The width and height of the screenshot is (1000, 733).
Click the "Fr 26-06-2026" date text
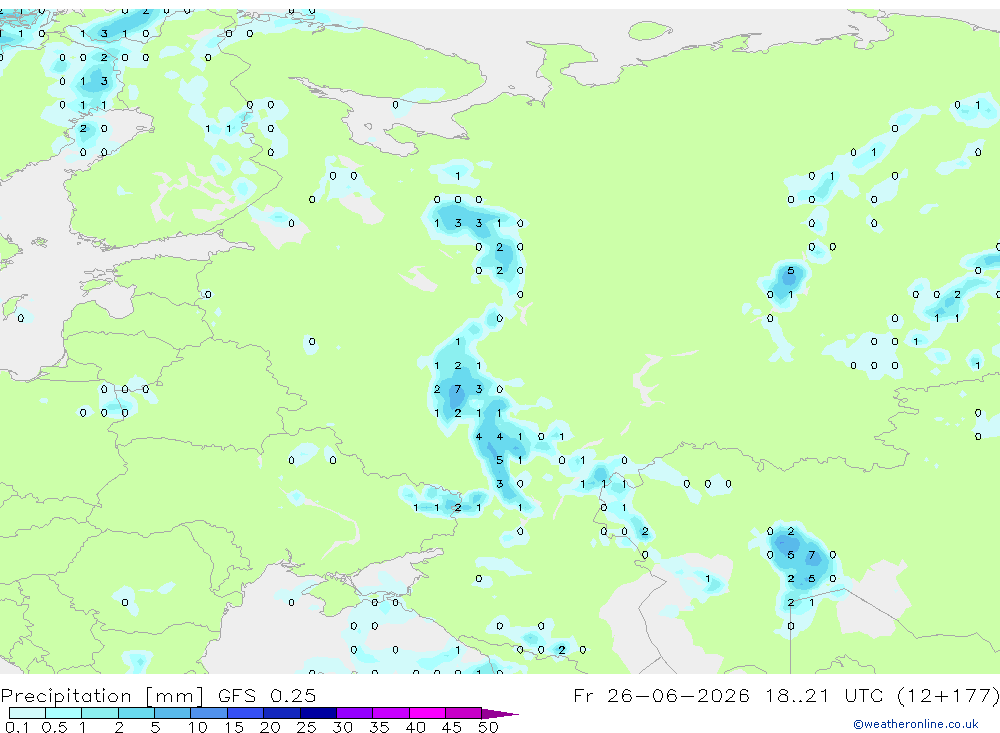pyautogui.click(x=661, y=695)
